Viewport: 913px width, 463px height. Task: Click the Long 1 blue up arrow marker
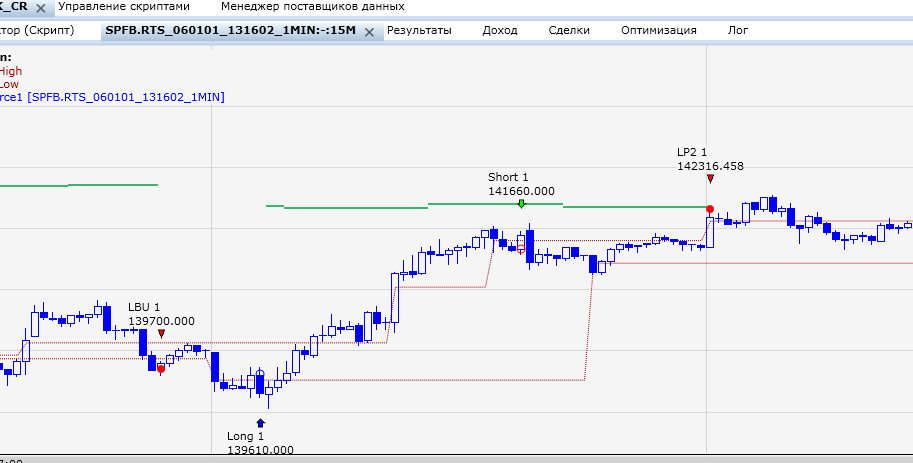[x=260, y=423]
